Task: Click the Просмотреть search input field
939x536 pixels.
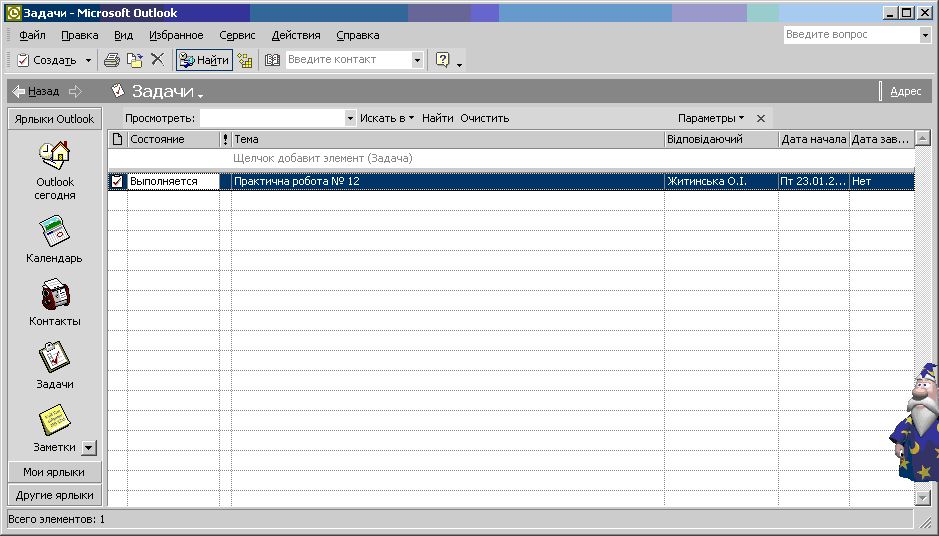Action: 272,118
